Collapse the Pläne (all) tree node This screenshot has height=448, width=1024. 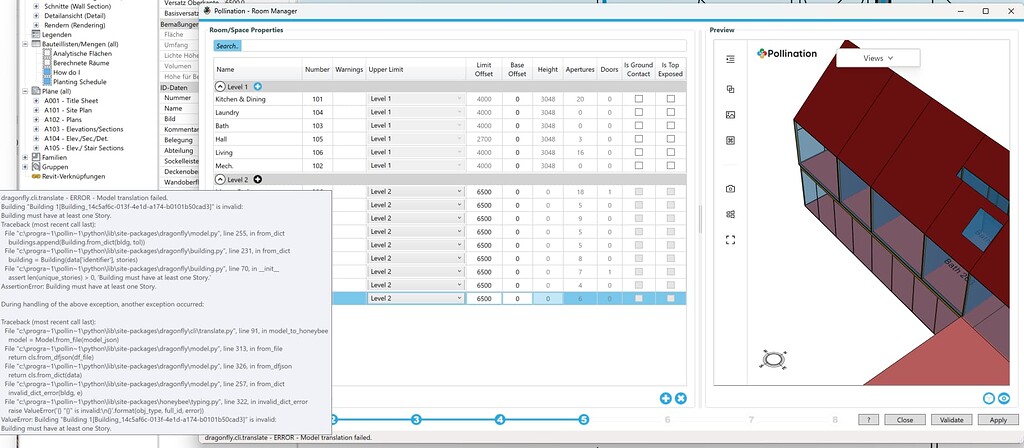pyautogui.click(x=26, y=91)
